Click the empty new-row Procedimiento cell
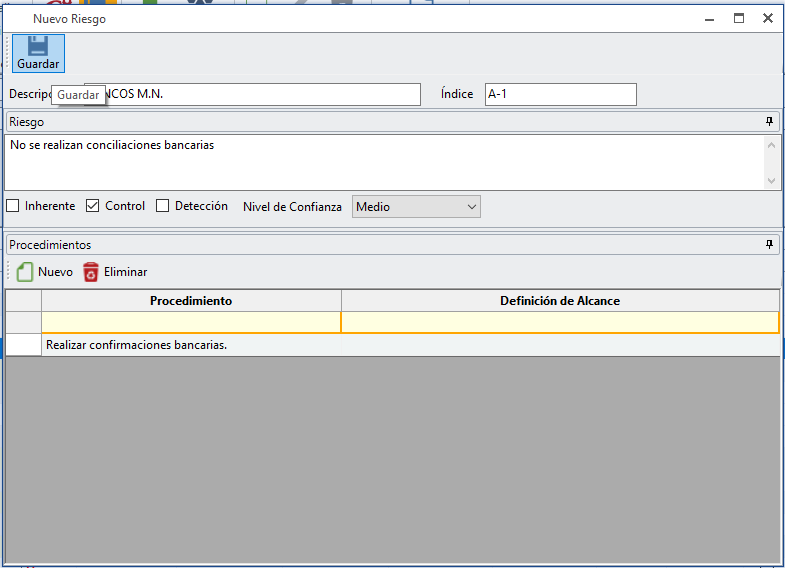 point(191,323)
